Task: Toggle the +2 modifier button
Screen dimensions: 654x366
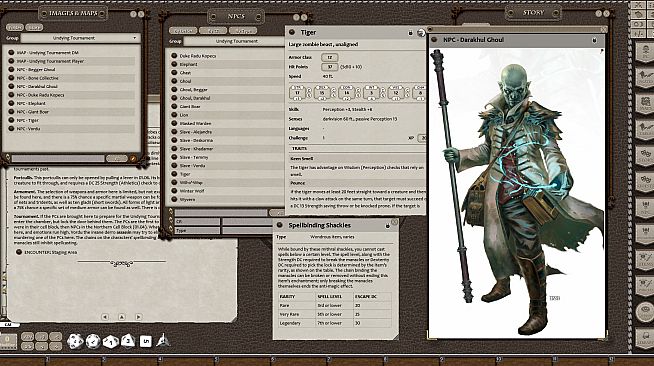Action: (42, 336)
